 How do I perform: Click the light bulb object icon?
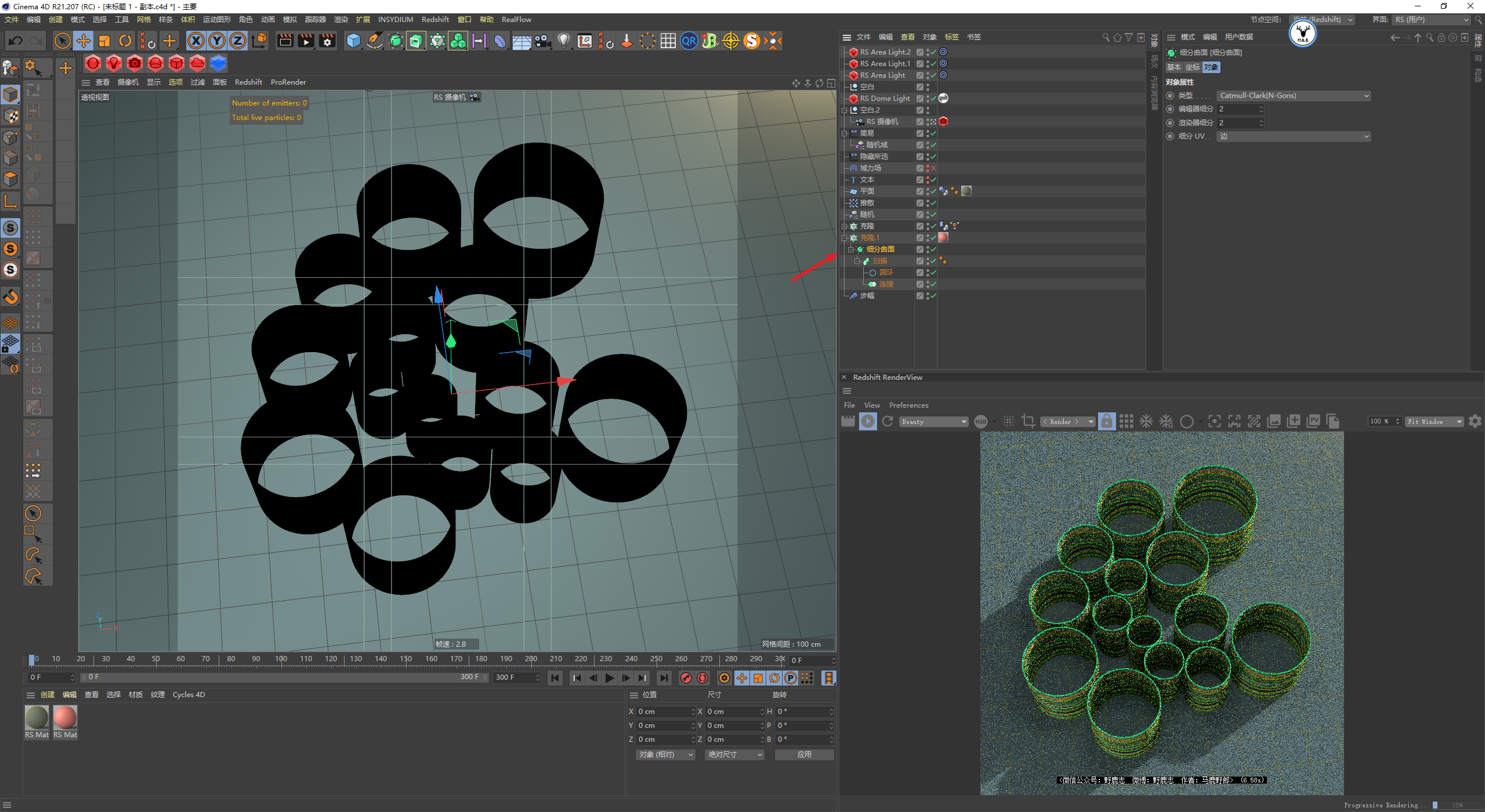coord(563,41)
